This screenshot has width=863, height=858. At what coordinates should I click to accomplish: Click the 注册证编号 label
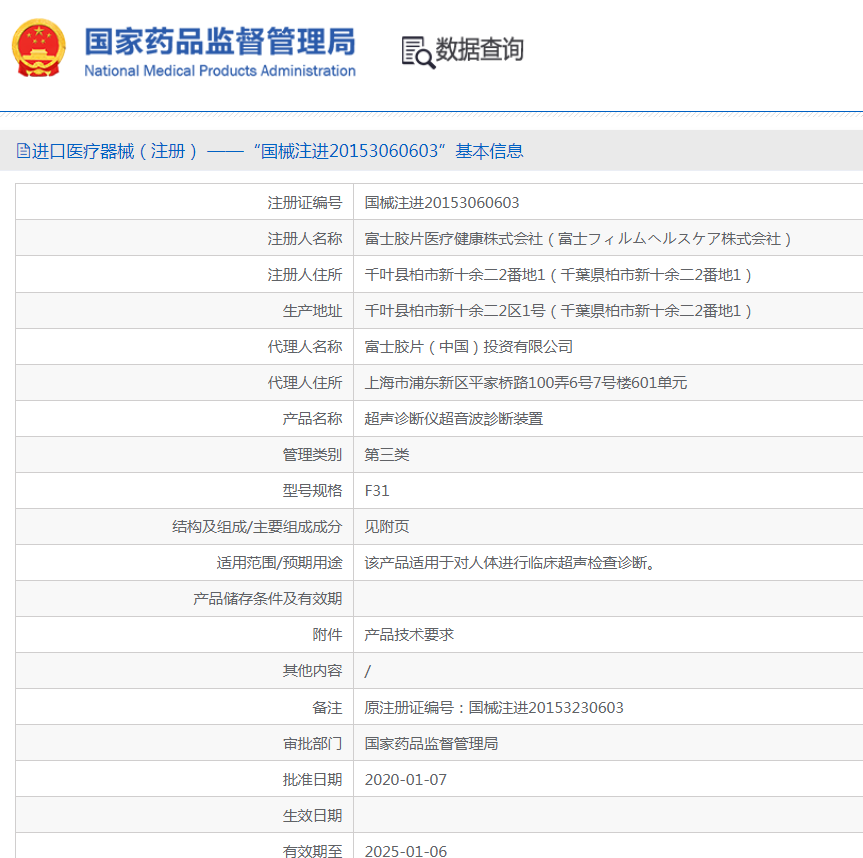coord(304,203)
